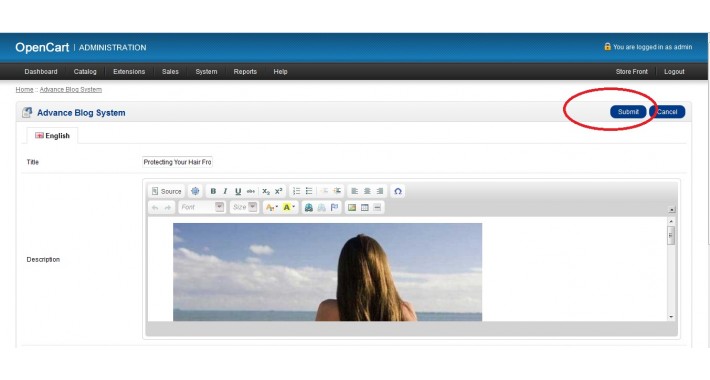The image size is (710, 380).
Task: Open the Size dropdown
Action: [244, 207]
